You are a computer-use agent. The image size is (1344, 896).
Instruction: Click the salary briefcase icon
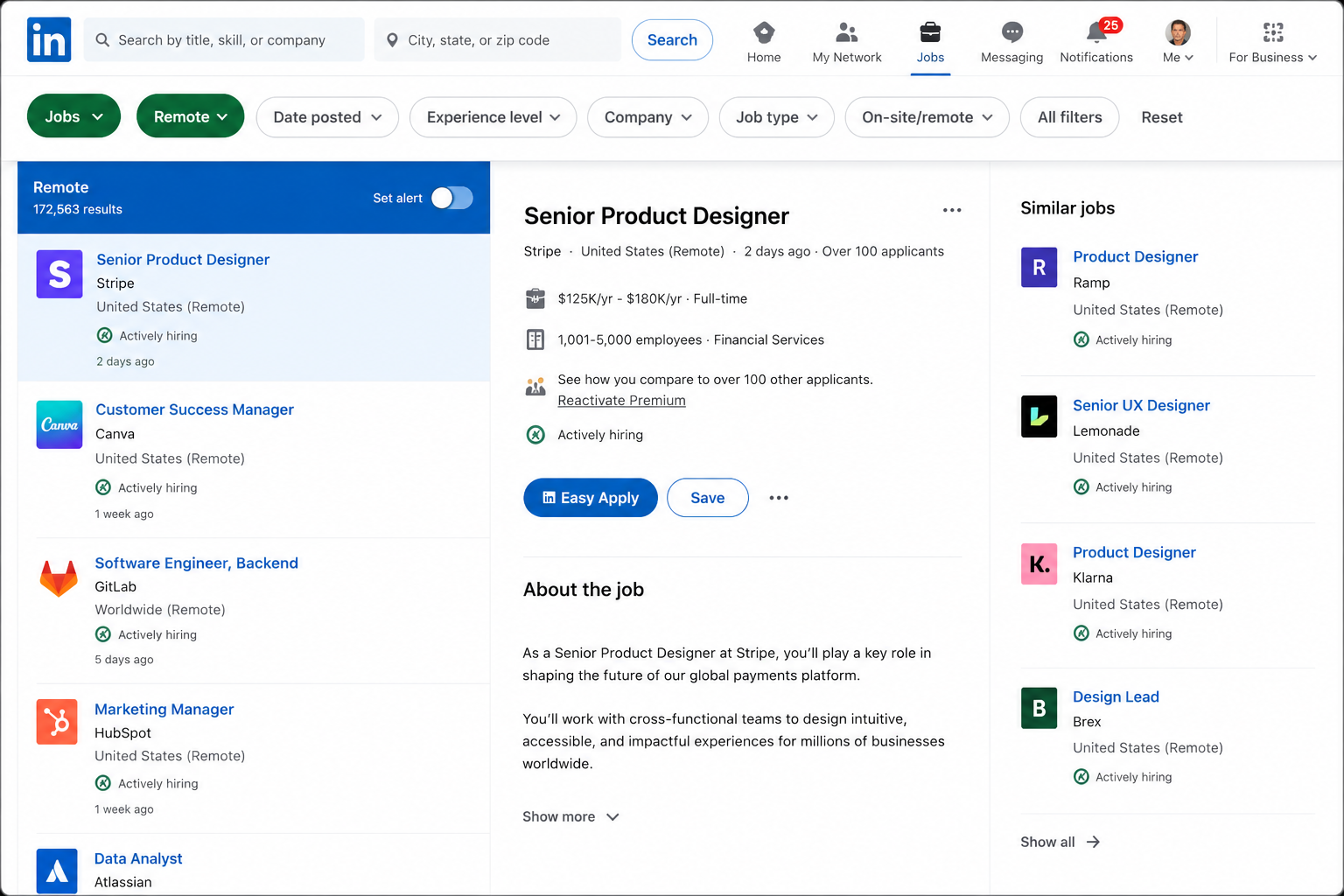coord(535,298)
